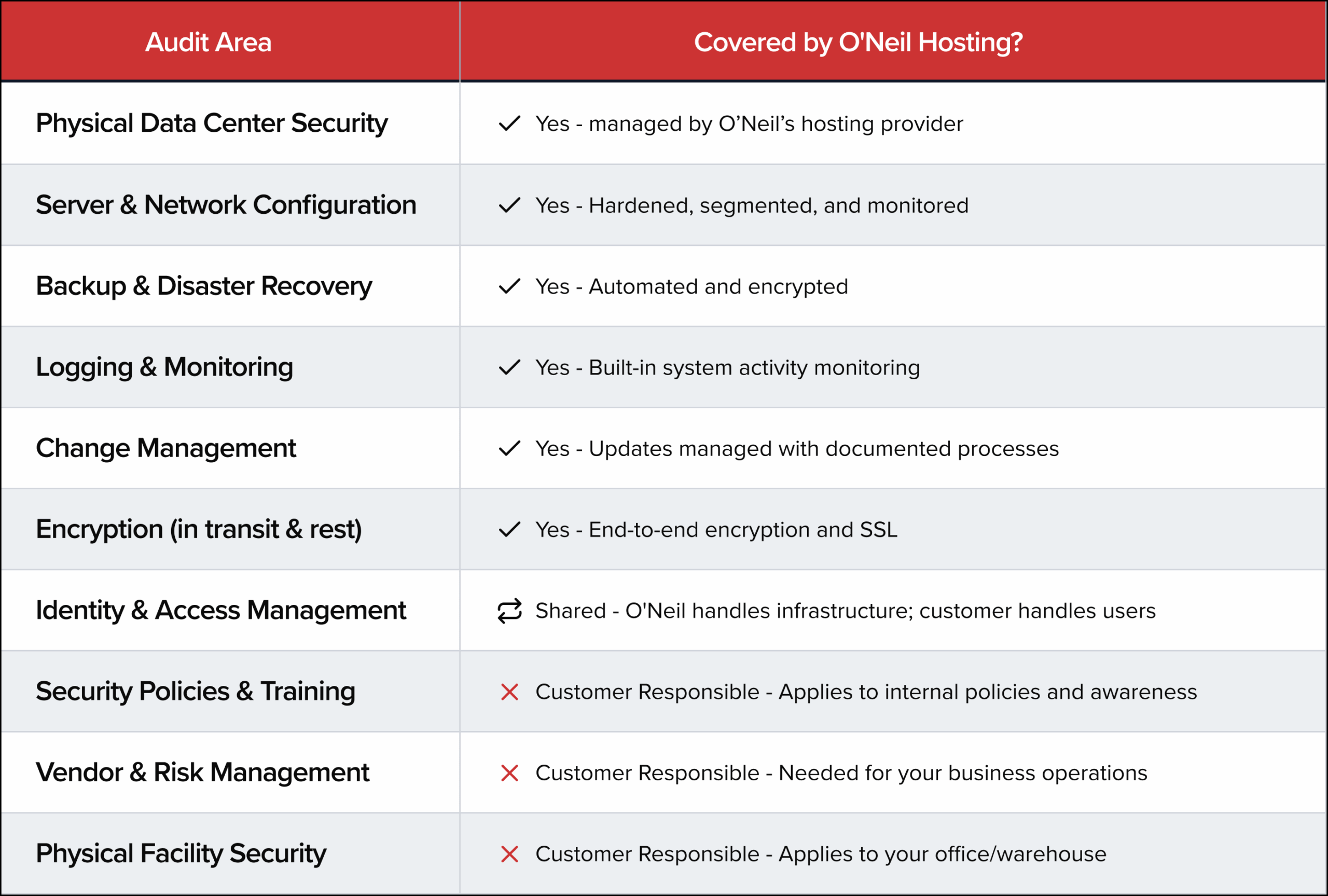Click red X in Vendor & Risk row
The height and width of the screenshot is (896, 1328).
click(509, 773)
